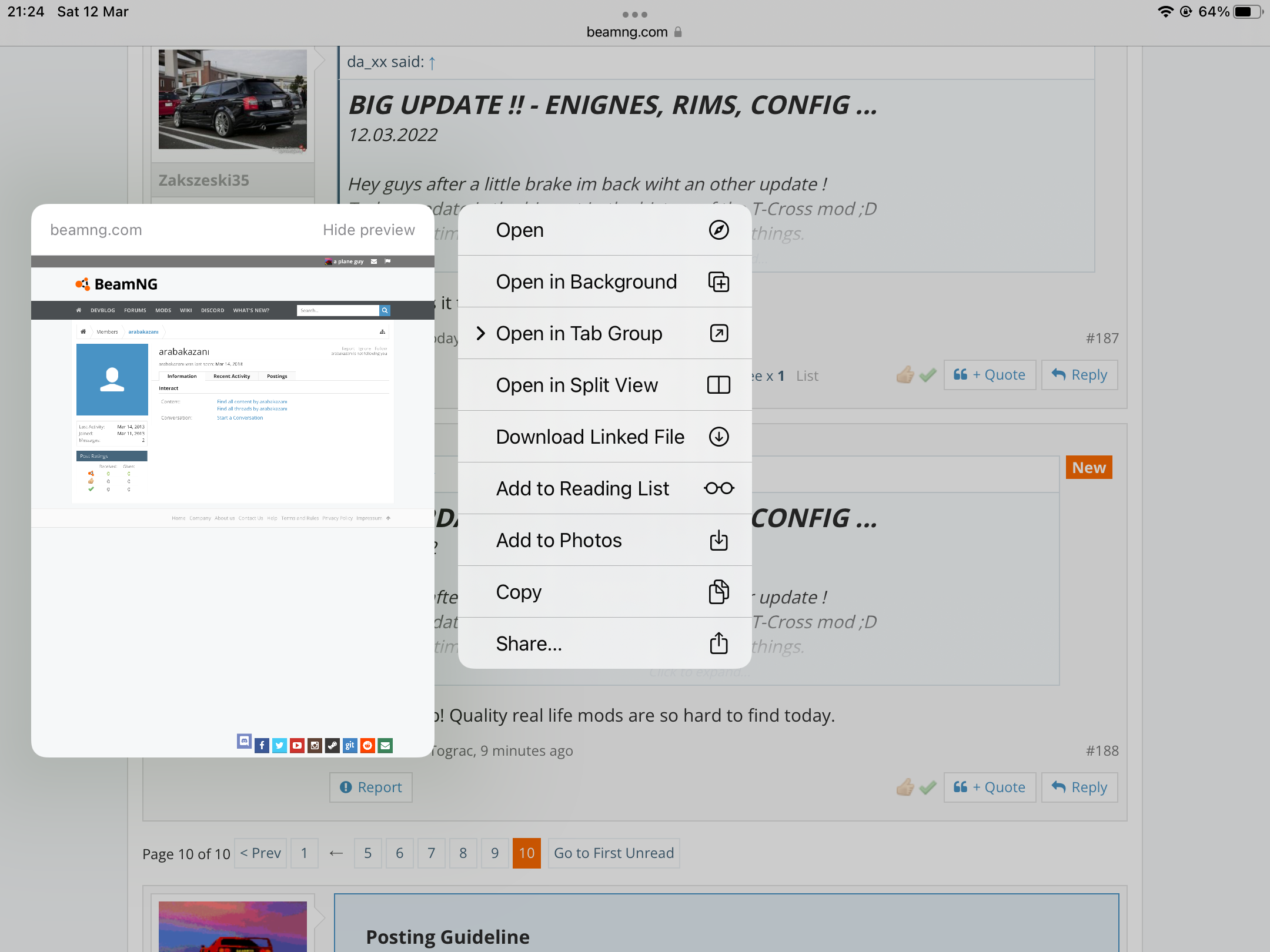The height and width of the screenshot is (952, 1270).
Task: Select Open in Background menu entry
Action: point(604,281)
